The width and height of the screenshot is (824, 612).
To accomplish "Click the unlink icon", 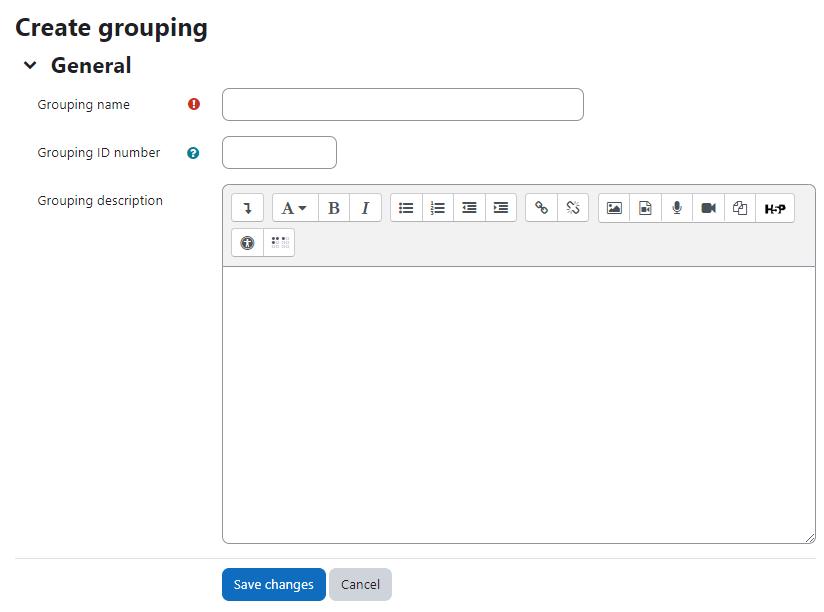I will pos(573,208).
